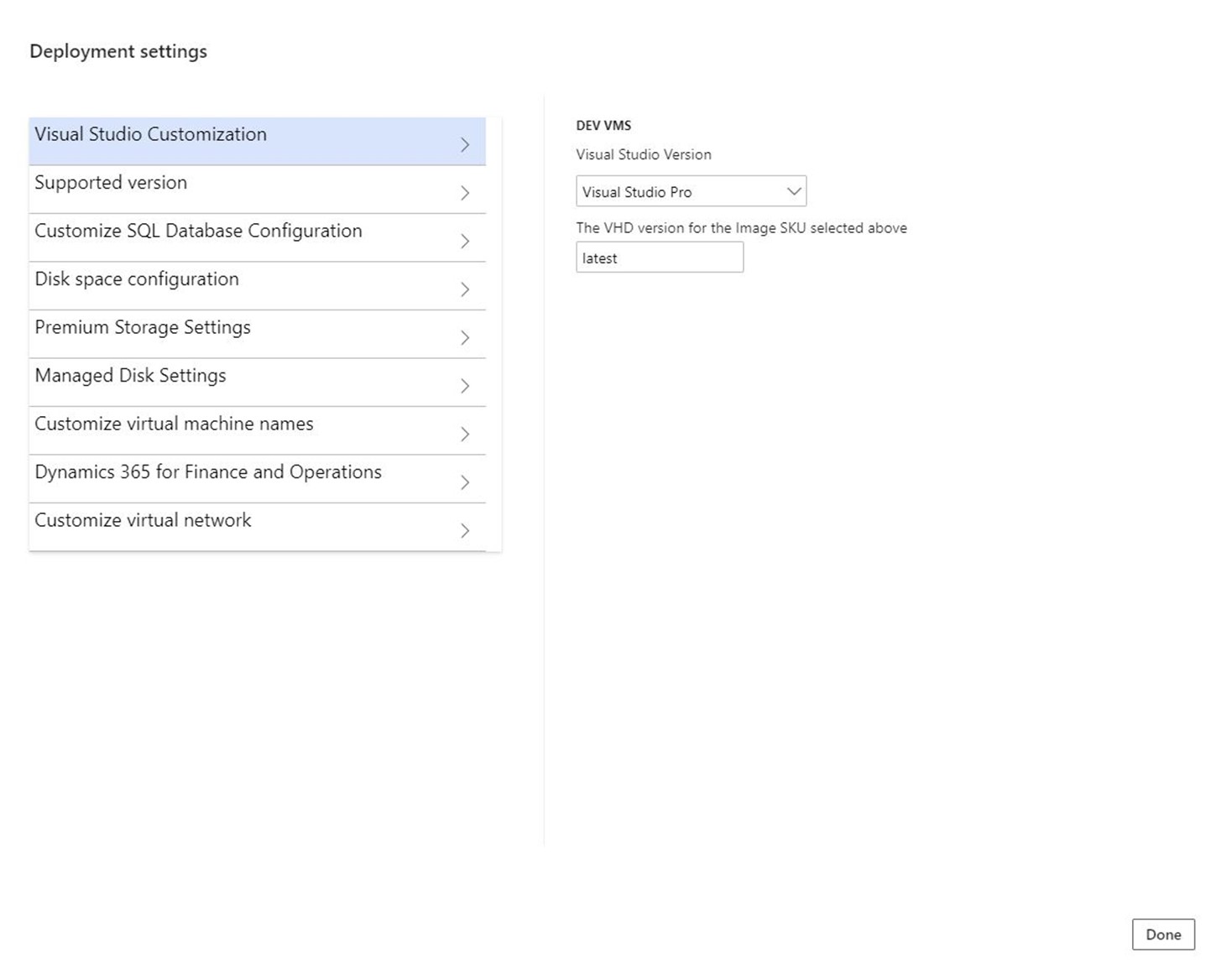1232x968 pixels.
Task: Click chevron beside Disk space configuration
Action: pos(465,289)
